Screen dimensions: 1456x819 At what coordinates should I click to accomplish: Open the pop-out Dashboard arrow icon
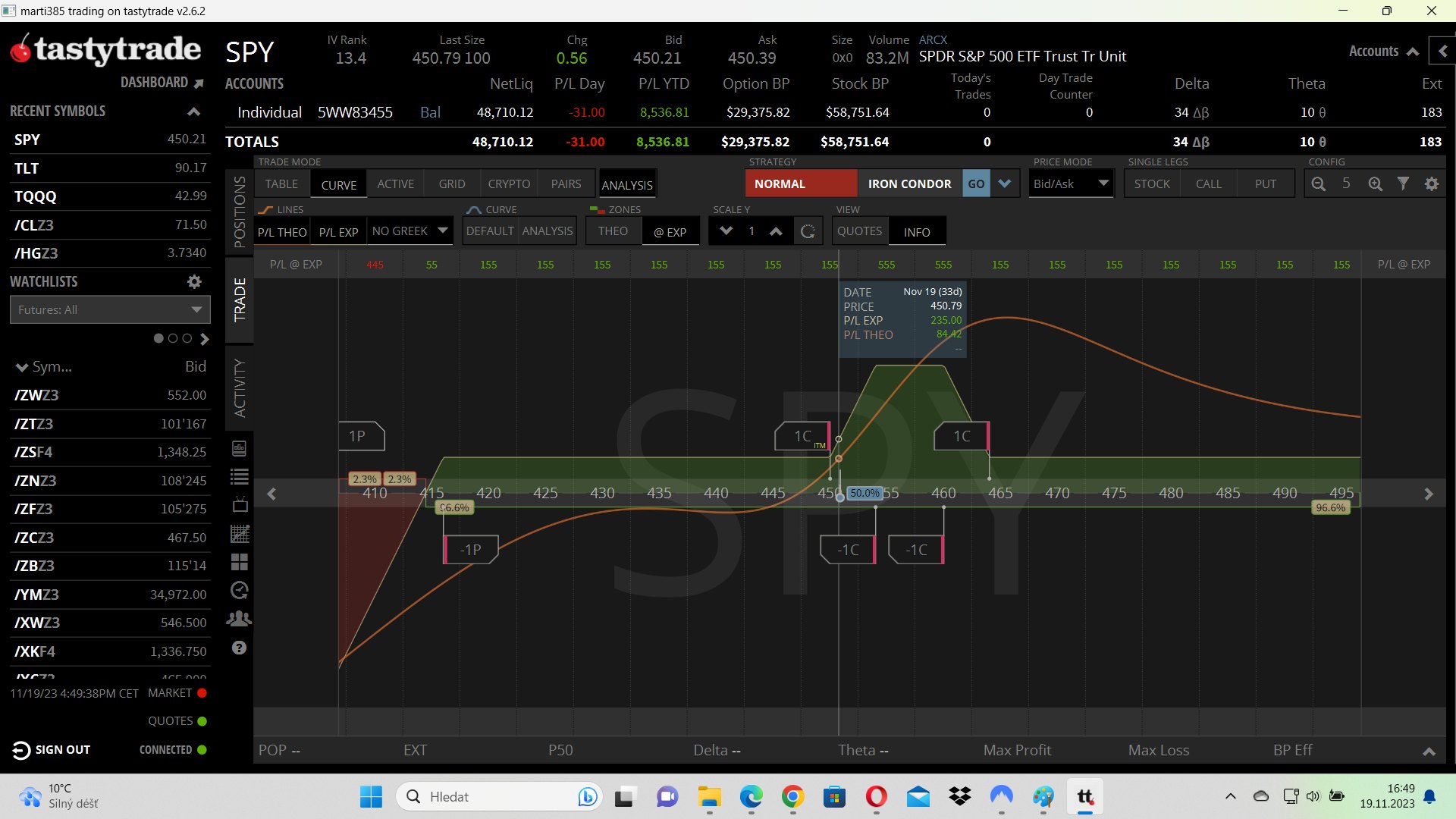click(199, 83)
